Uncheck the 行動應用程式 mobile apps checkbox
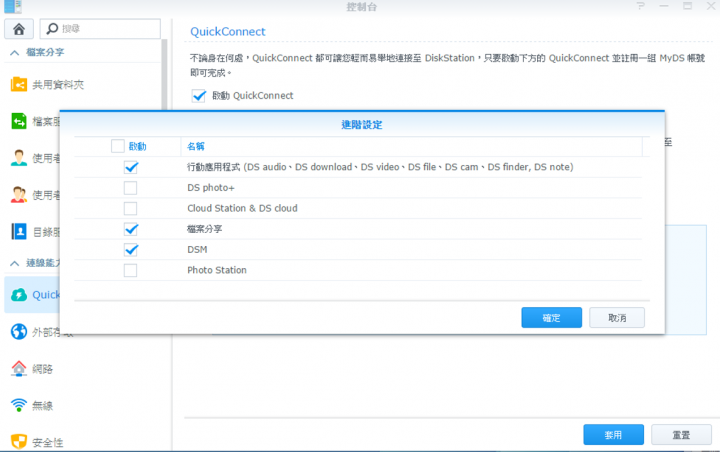 131,167
